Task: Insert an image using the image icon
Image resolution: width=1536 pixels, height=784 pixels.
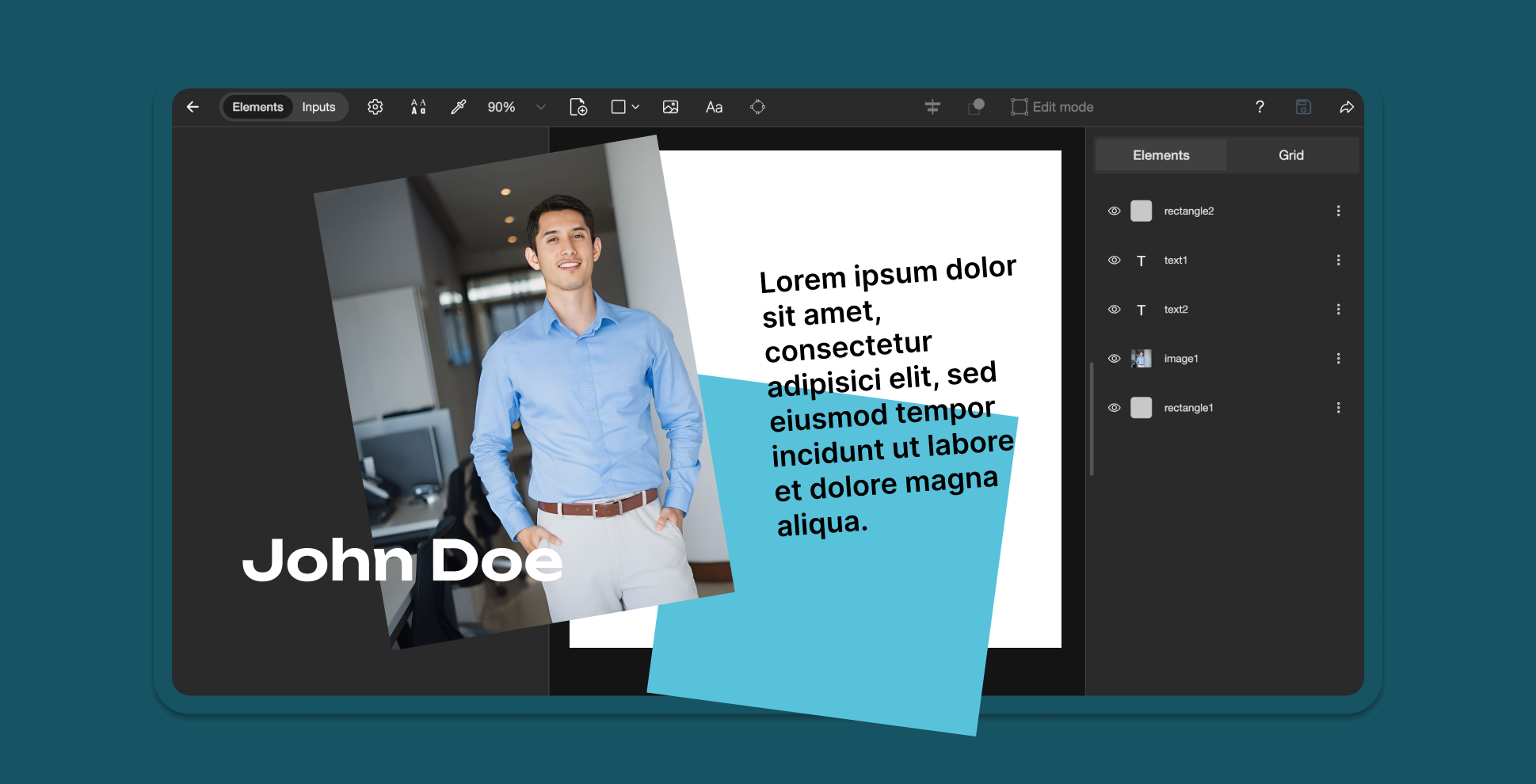Action: [670, 107]
